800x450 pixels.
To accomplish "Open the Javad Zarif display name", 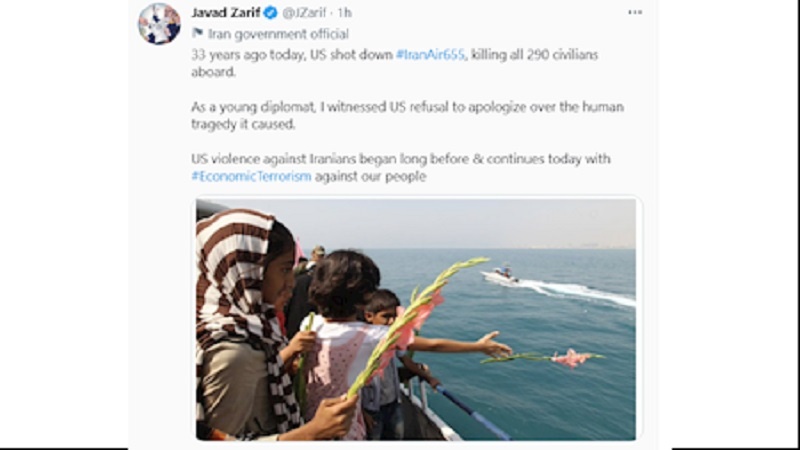I will click(x=226, y=12).
